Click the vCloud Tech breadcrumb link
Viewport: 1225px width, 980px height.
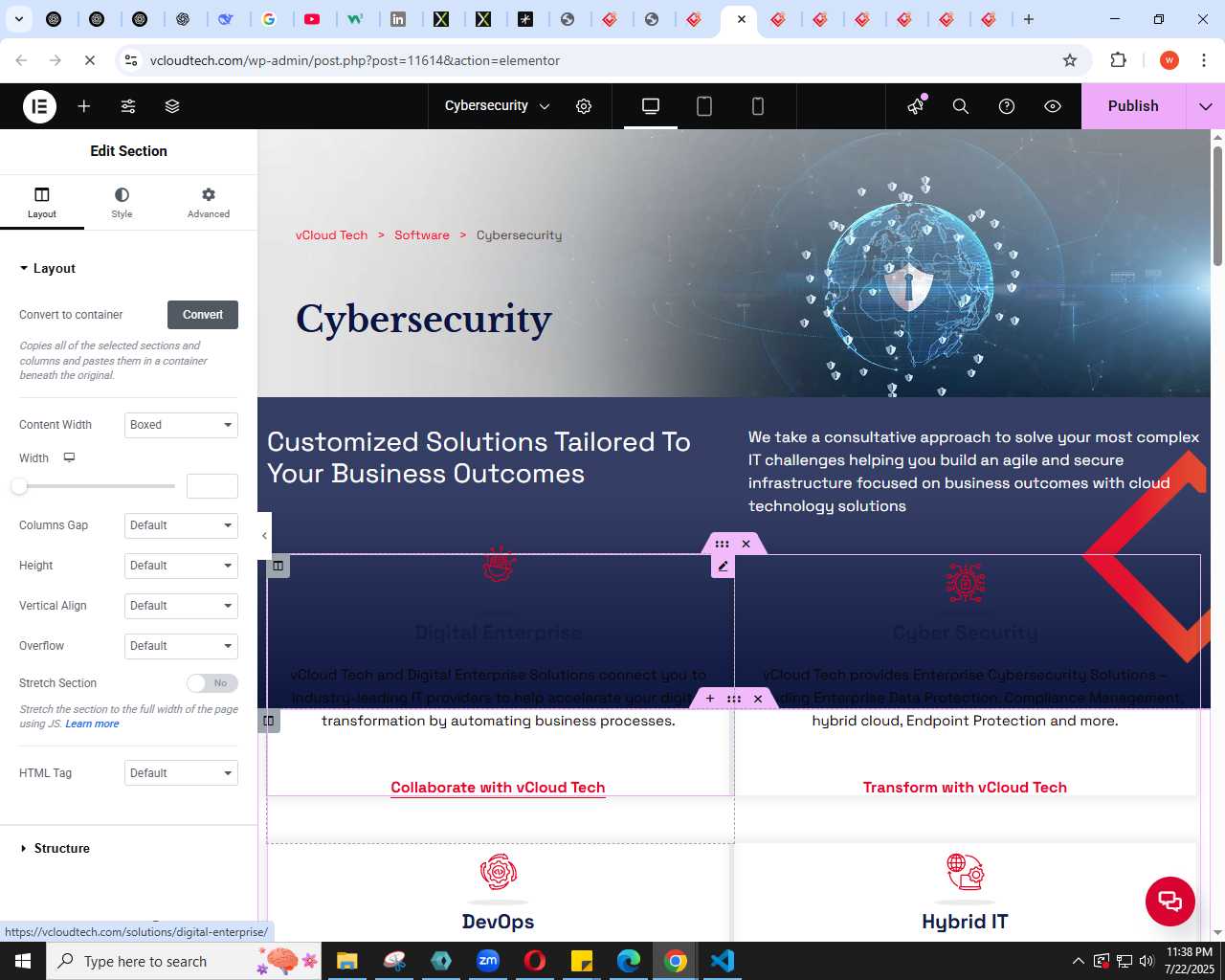click(x=331, y=235)
